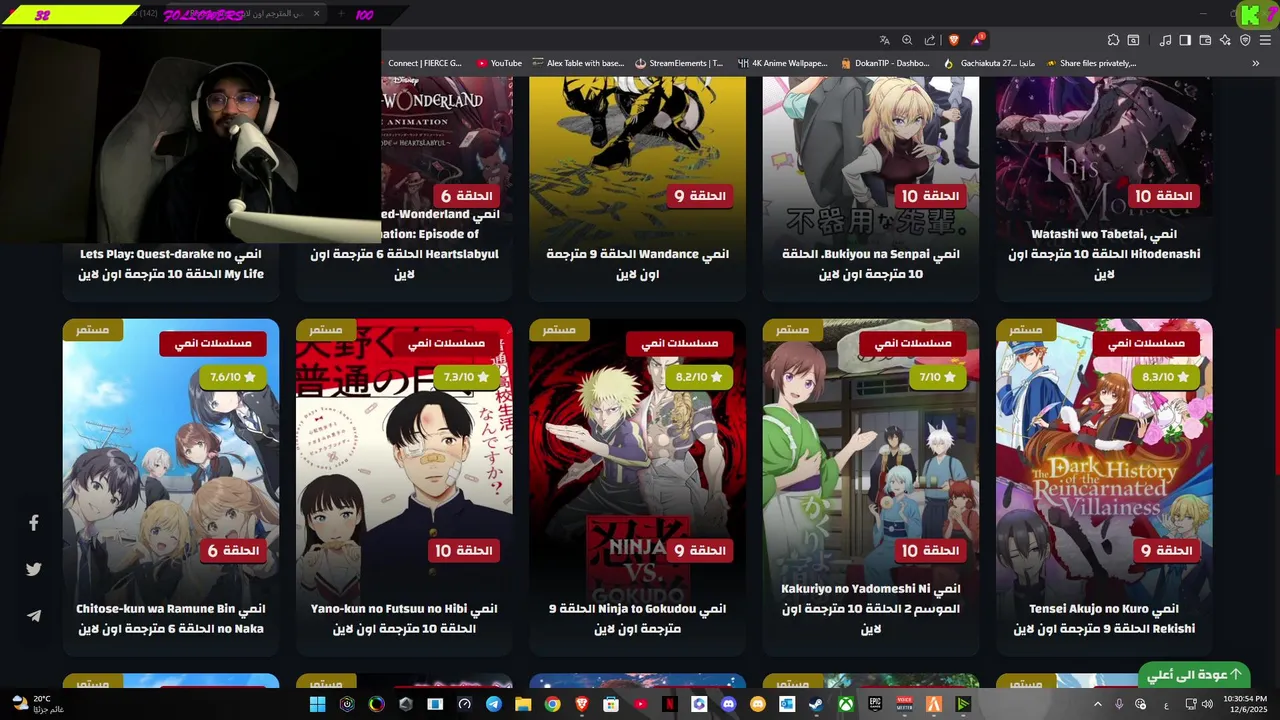Screen dimensions: 1280x720
Task: Open the Twitter share icon in sidebar
Action: click(x=33, y=569)
